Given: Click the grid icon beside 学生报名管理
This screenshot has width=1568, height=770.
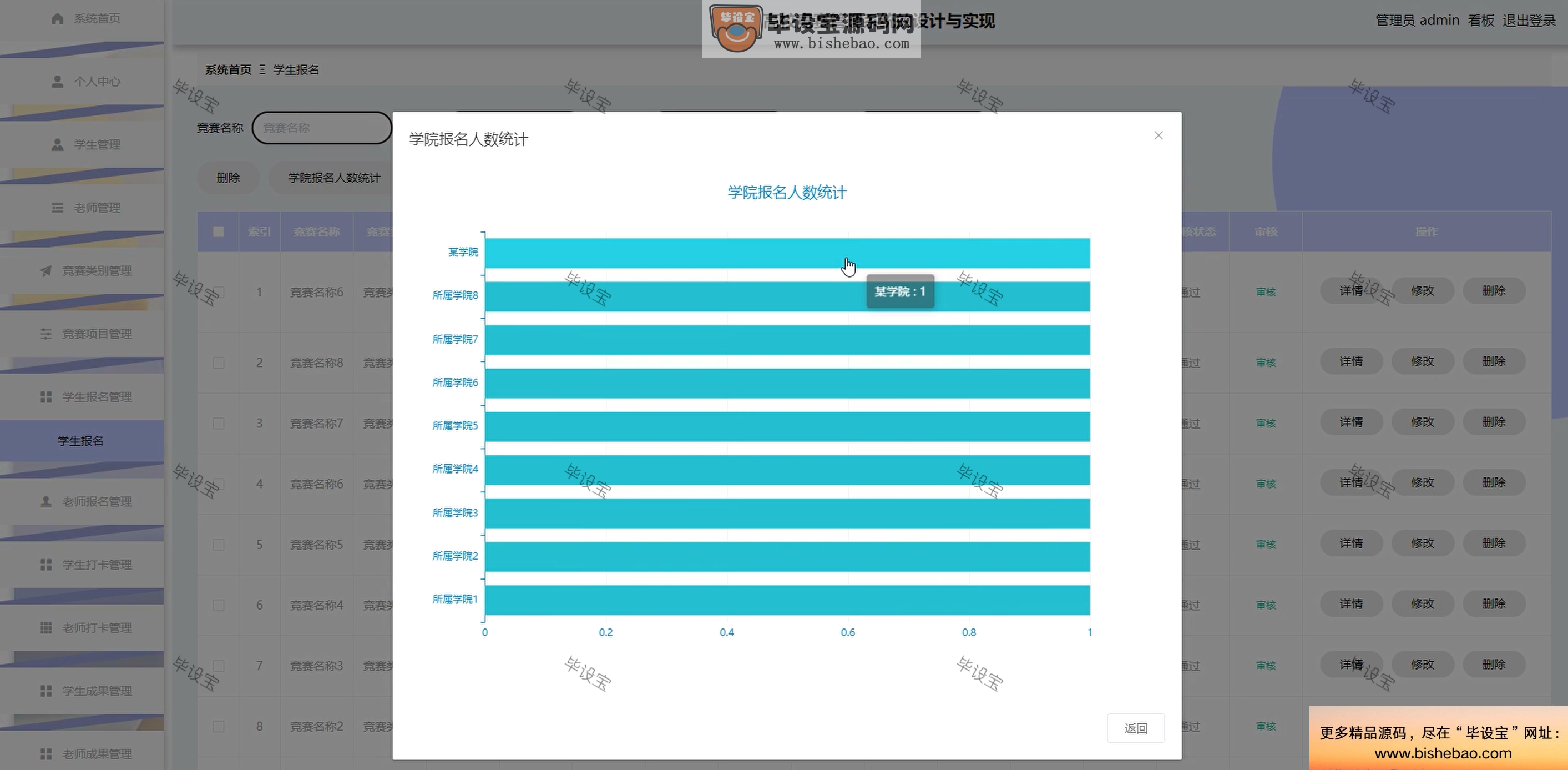Looking at the screenshot, I should (x=45, y=396).
